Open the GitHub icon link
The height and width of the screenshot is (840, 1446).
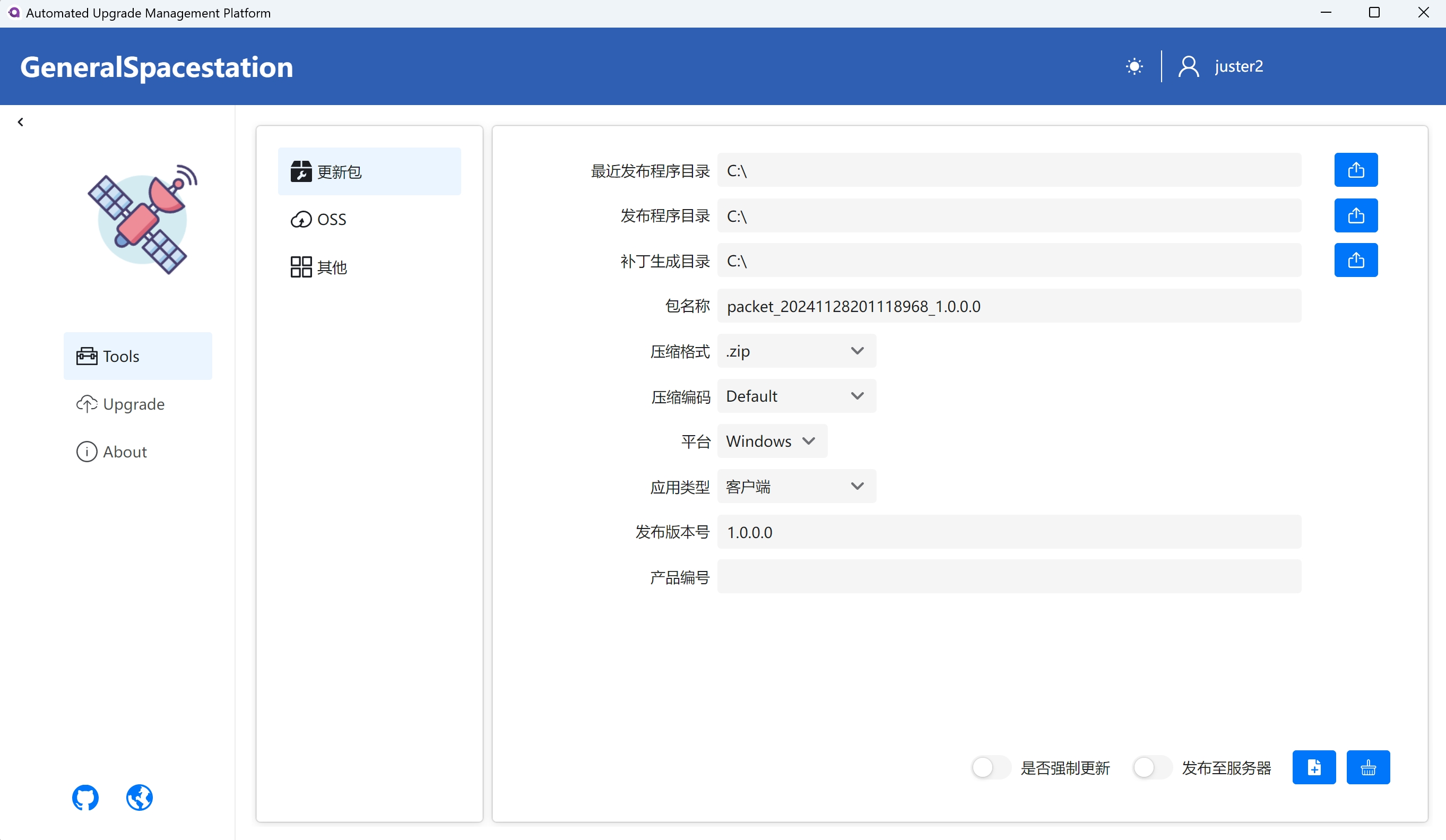85,797
